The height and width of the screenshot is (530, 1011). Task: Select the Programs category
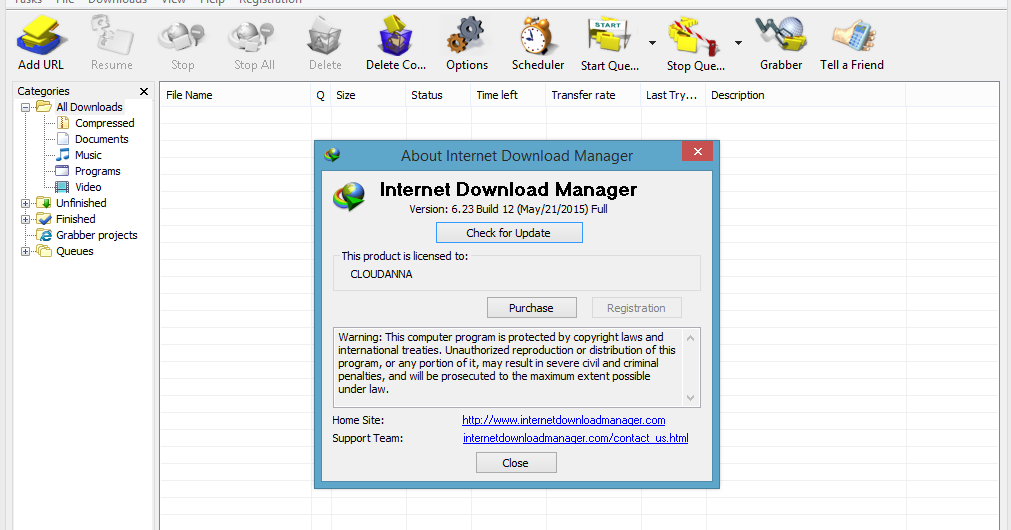(97, 172)
